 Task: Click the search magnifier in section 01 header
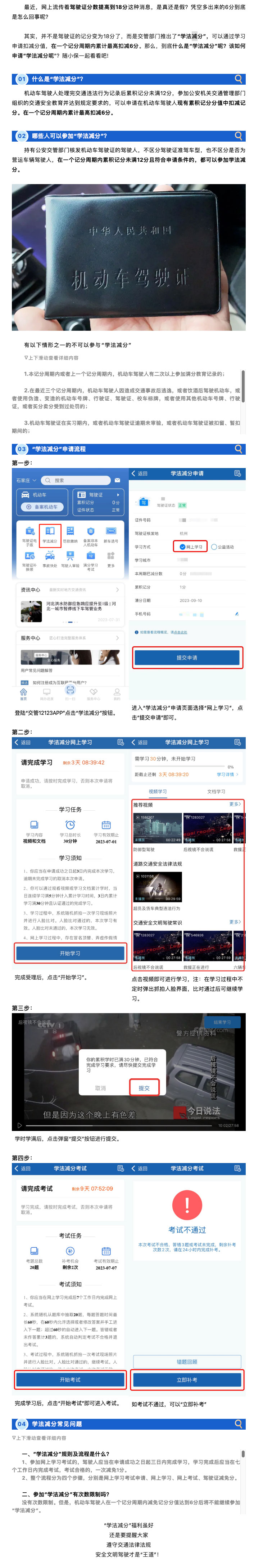(239, 79)
